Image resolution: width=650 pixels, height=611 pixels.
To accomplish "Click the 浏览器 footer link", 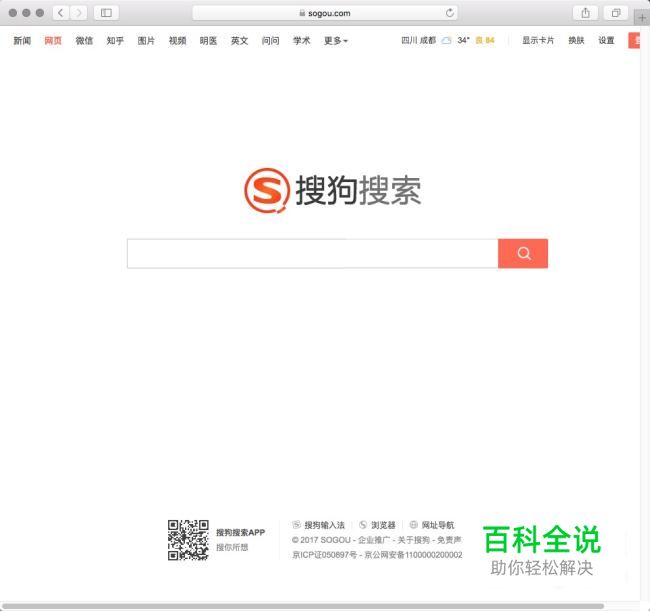I will click(383, 525).
